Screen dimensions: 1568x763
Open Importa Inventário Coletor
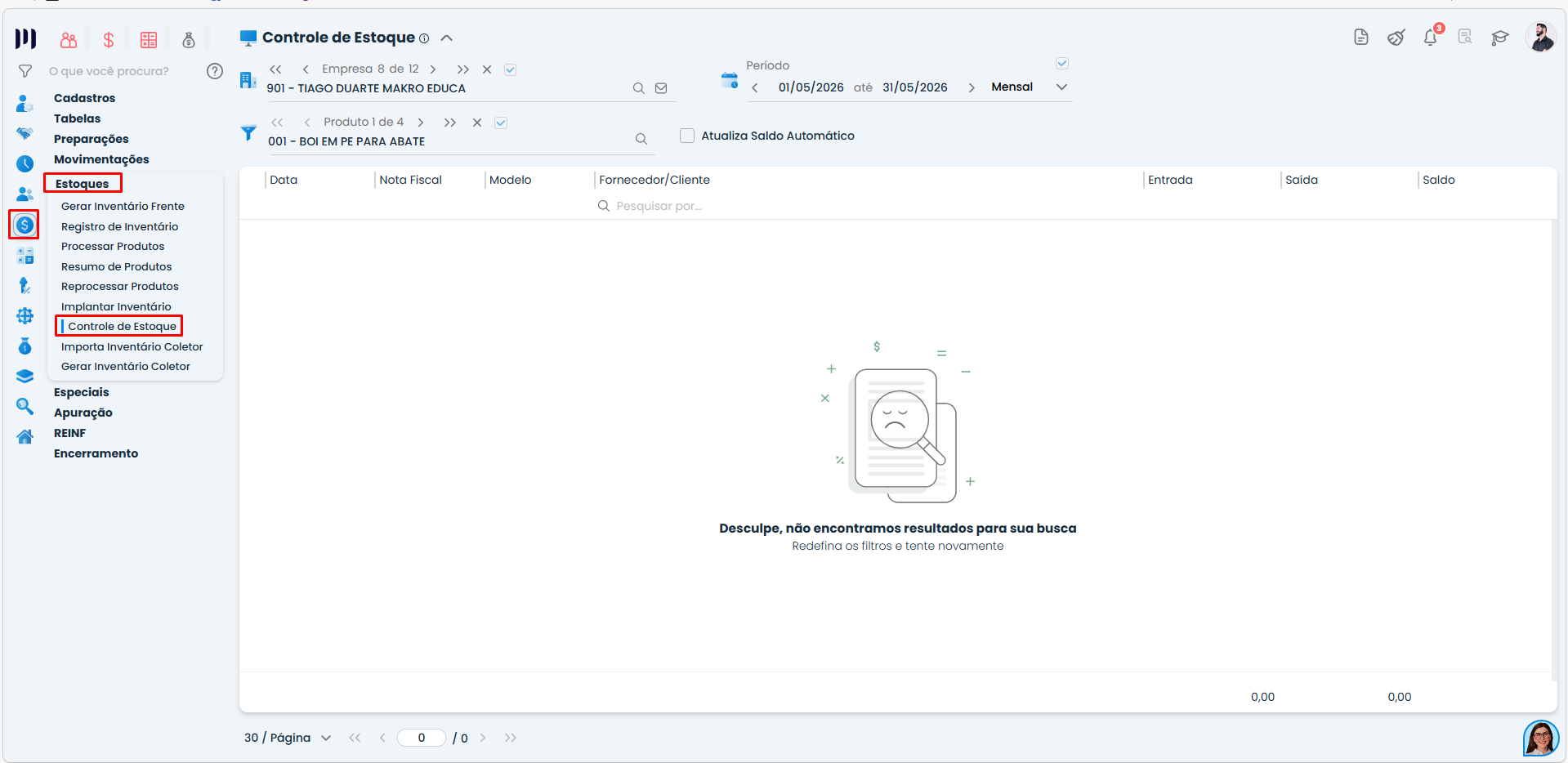pyautogui.click(x=132, y=346)
